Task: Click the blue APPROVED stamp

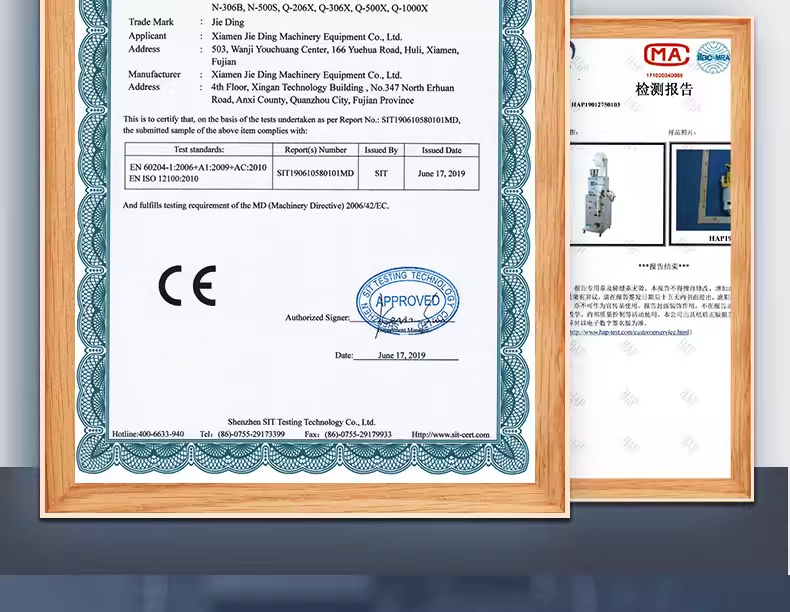Action: pyautogui.click(x=407, y=299)
